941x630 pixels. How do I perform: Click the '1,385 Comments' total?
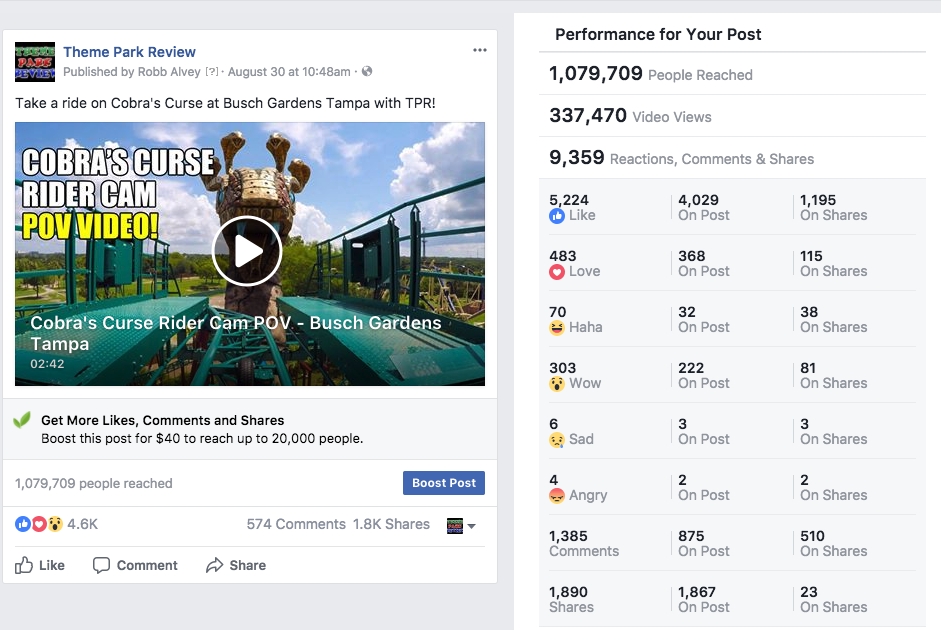tap(584, 544)
